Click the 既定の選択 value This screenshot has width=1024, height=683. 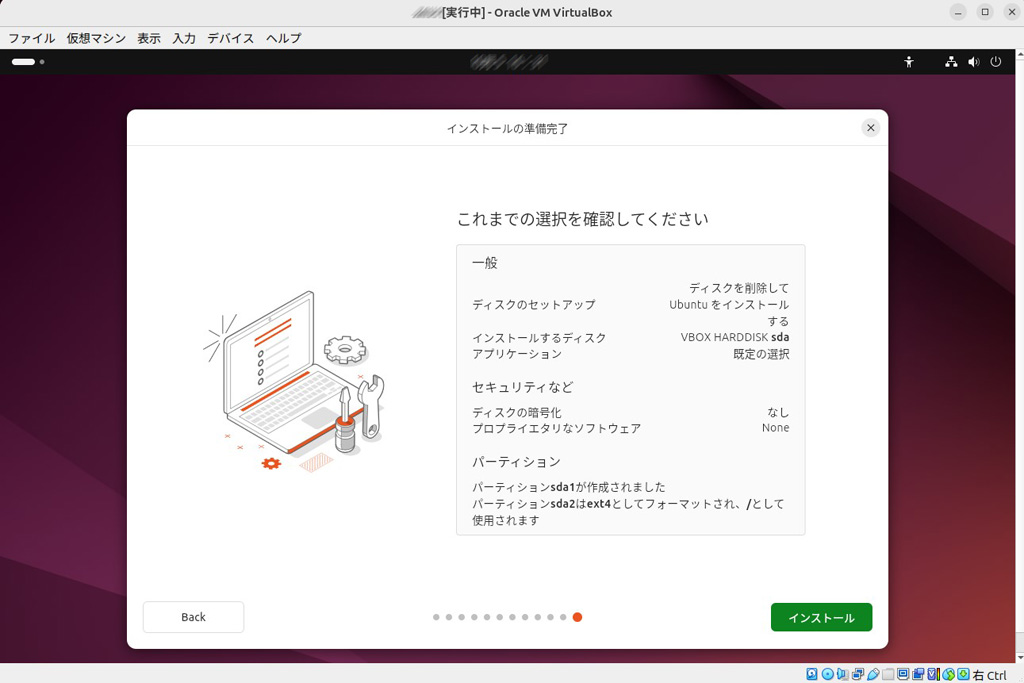[761, 354]
